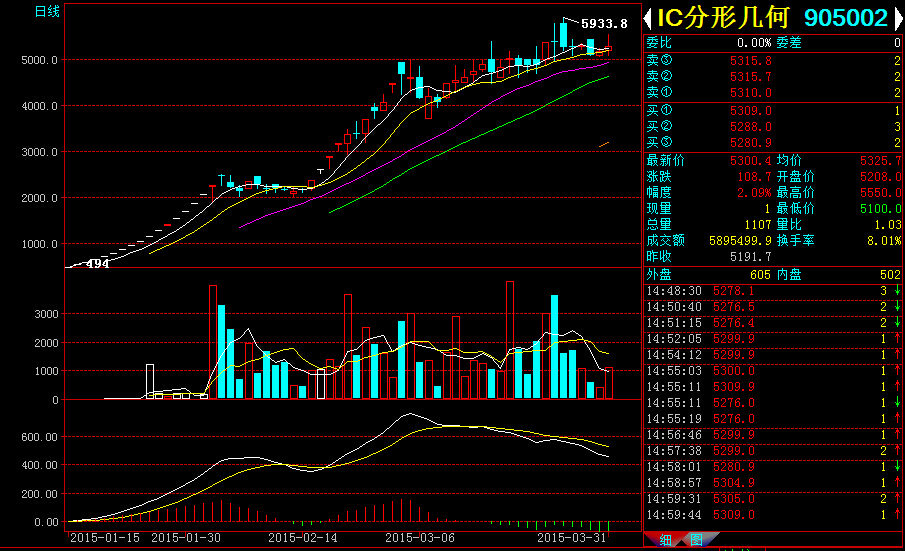905x551 pixels.
Task: Click the 3000 volume axis label
Action: (46, 314)
